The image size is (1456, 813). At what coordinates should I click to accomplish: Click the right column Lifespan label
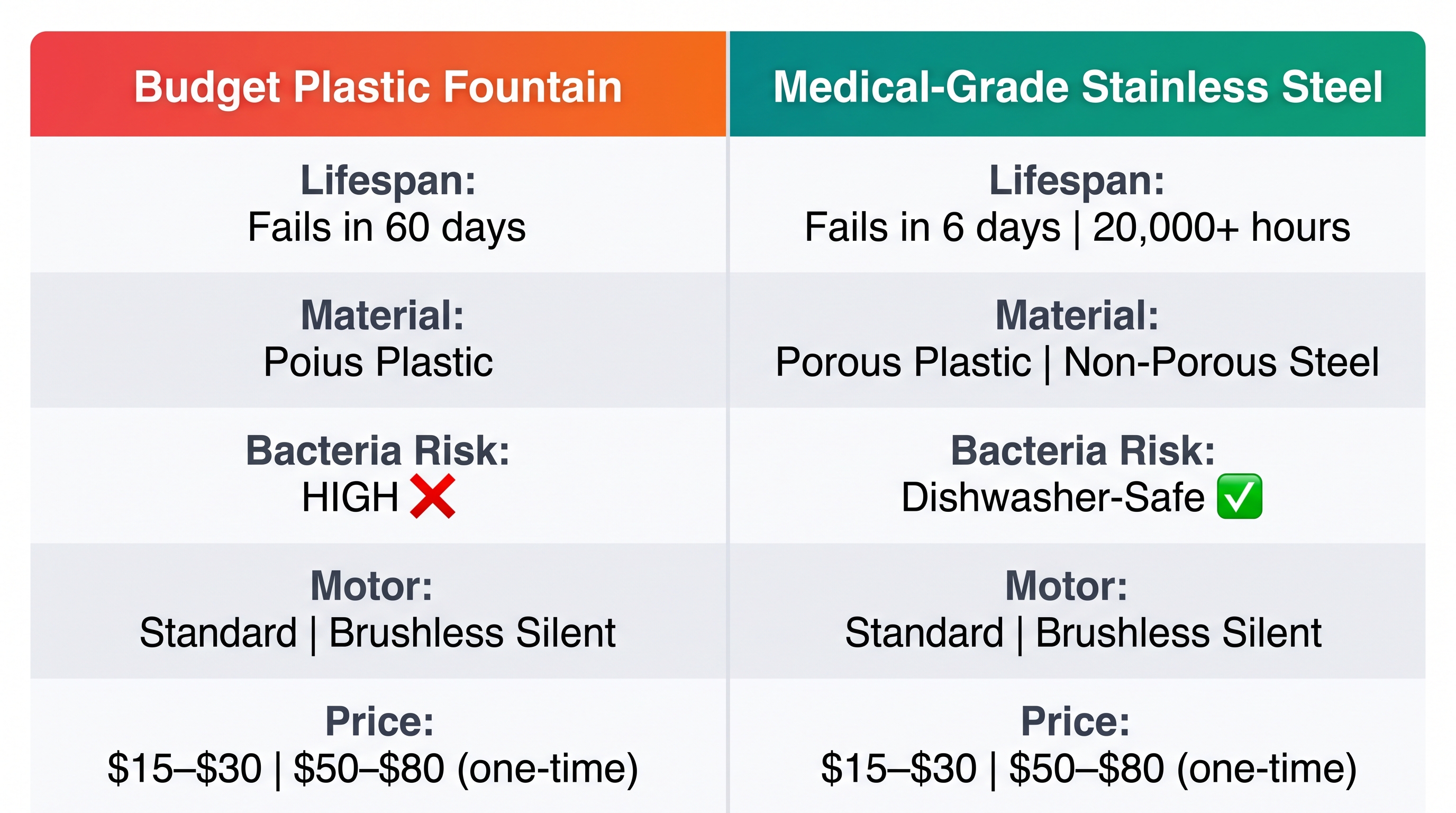pos(1077,180)
